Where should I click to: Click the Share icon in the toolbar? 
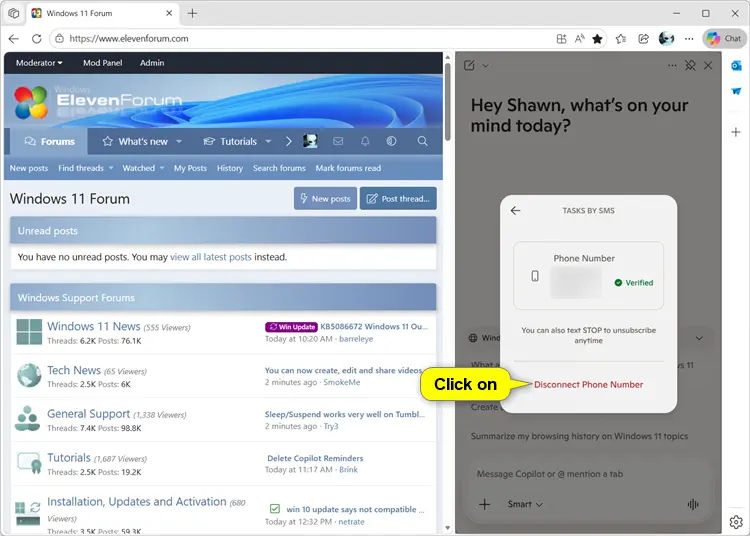click(643, 39)
